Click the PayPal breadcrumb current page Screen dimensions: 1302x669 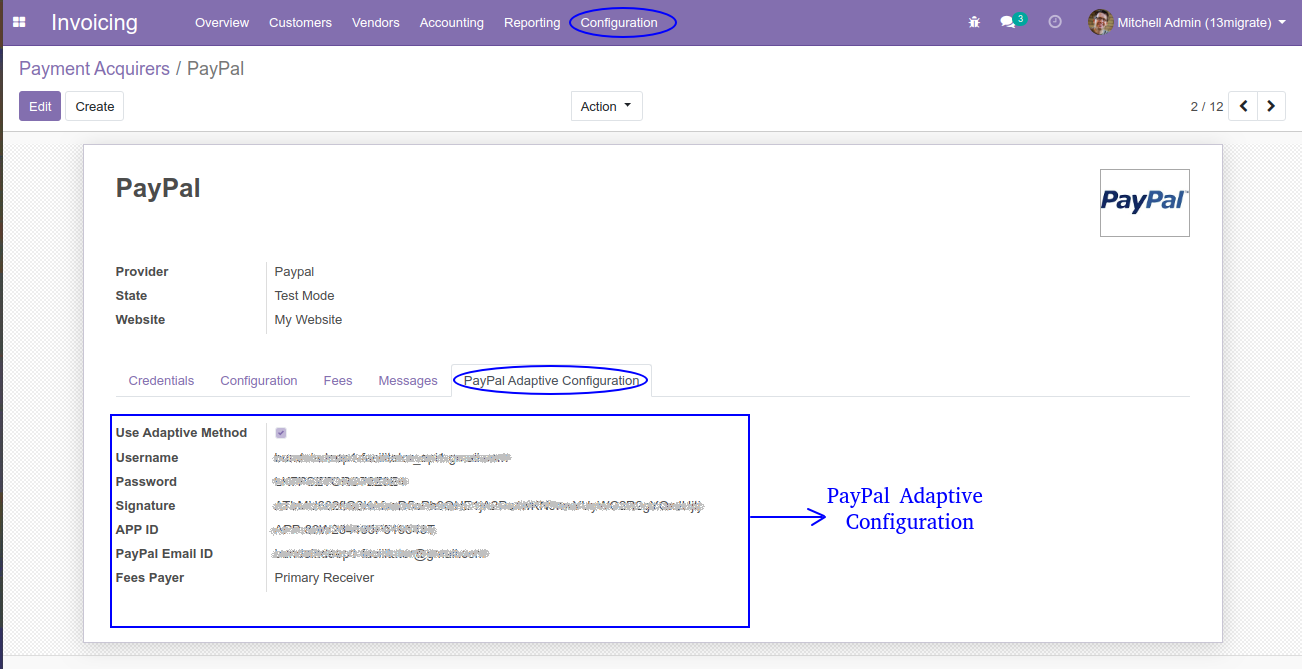[x=216, y=69]
